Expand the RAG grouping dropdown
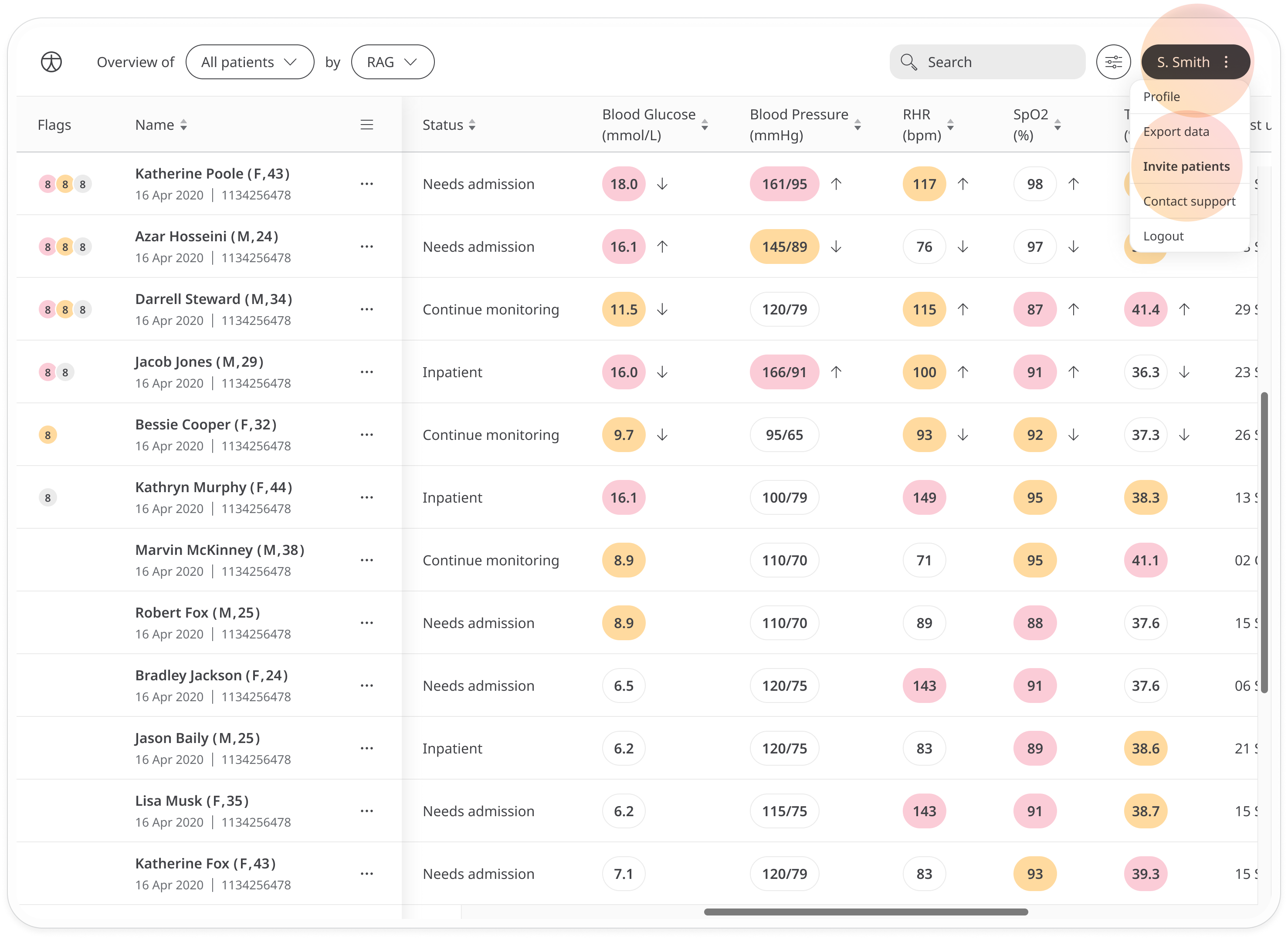This screenshot has width=1288, height=939. click(393, 62)
